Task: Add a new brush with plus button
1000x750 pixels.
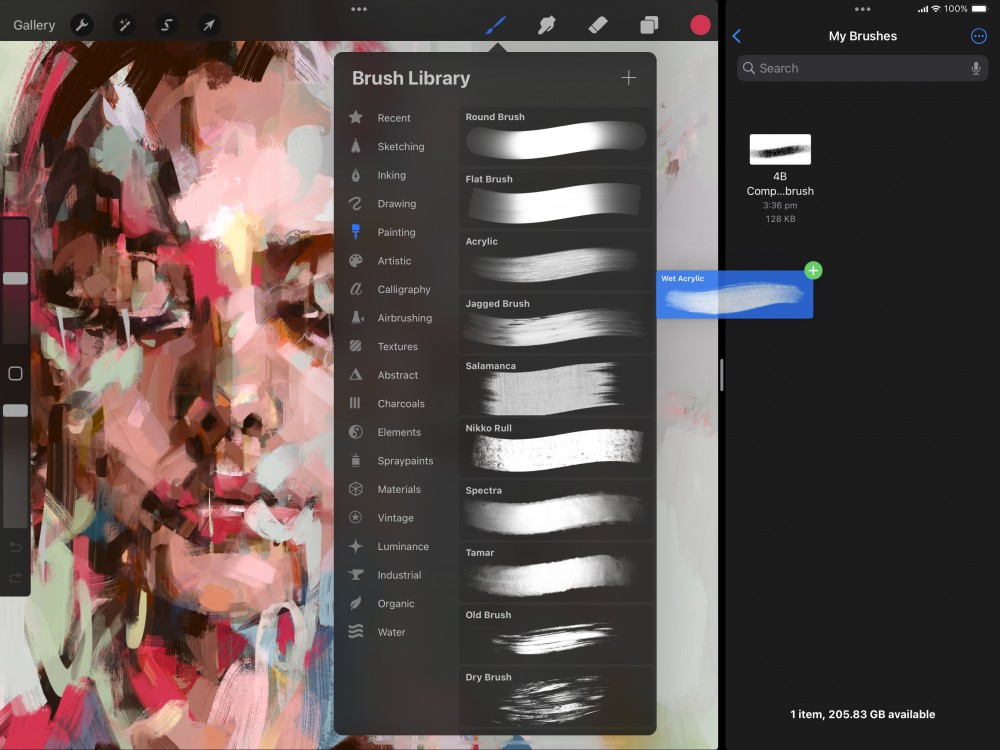Action: point(628,78)
